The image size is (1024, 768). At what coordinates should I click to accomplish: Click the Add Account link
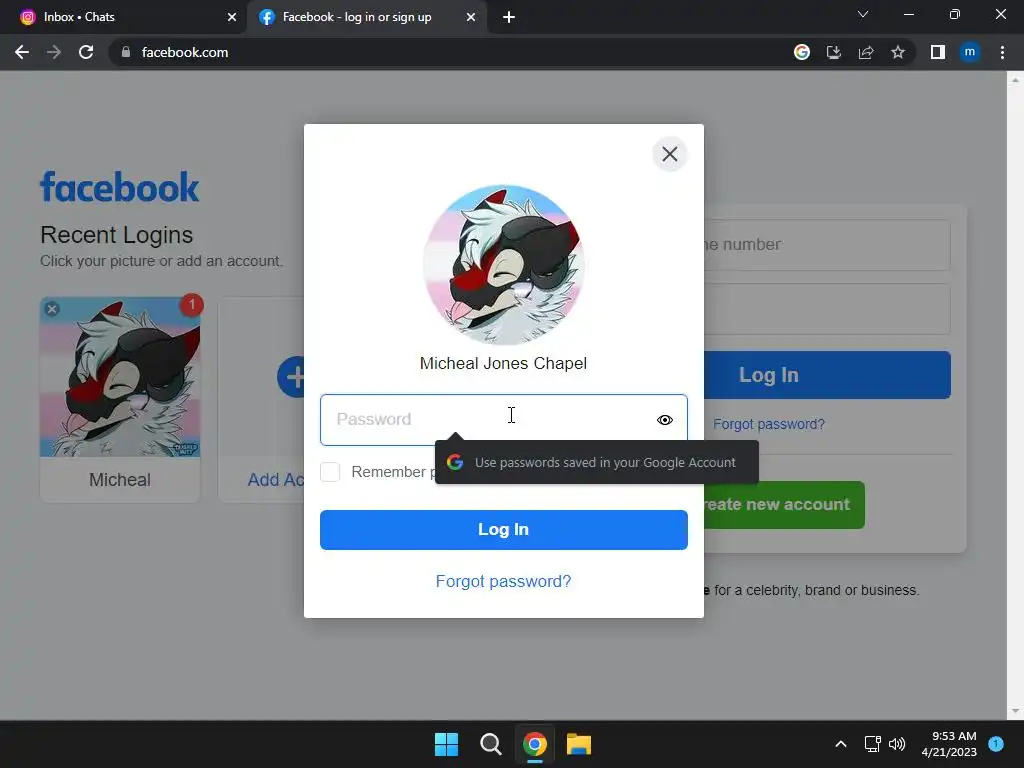coord(276,480)
